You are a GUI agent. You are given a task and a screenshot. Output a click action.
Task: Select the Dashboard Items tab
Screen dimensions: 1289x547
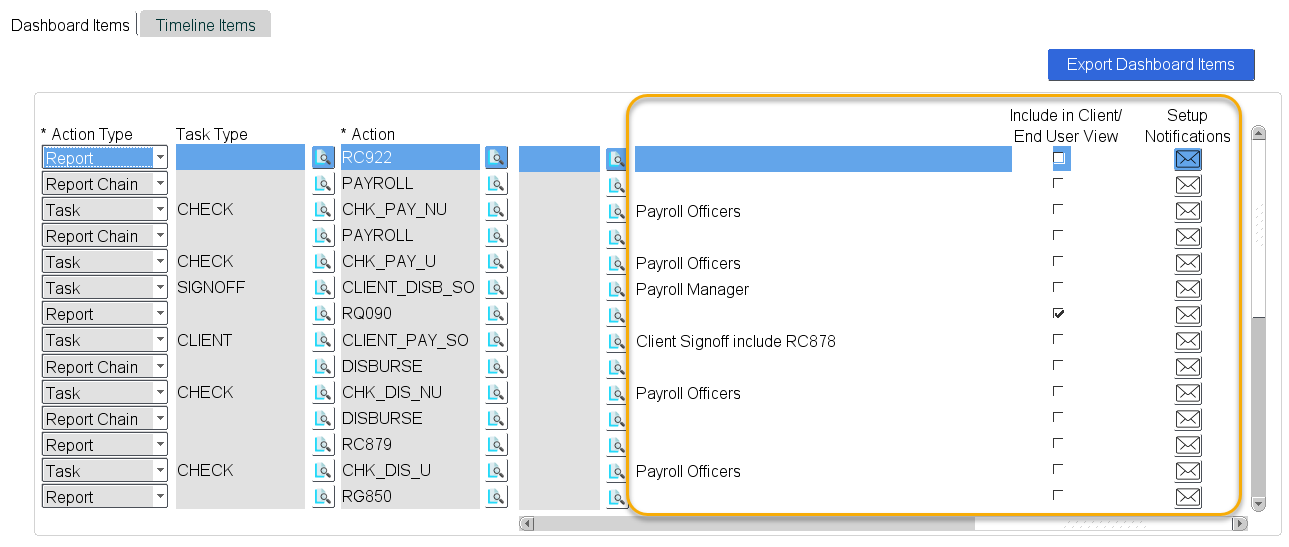[70, 25]
